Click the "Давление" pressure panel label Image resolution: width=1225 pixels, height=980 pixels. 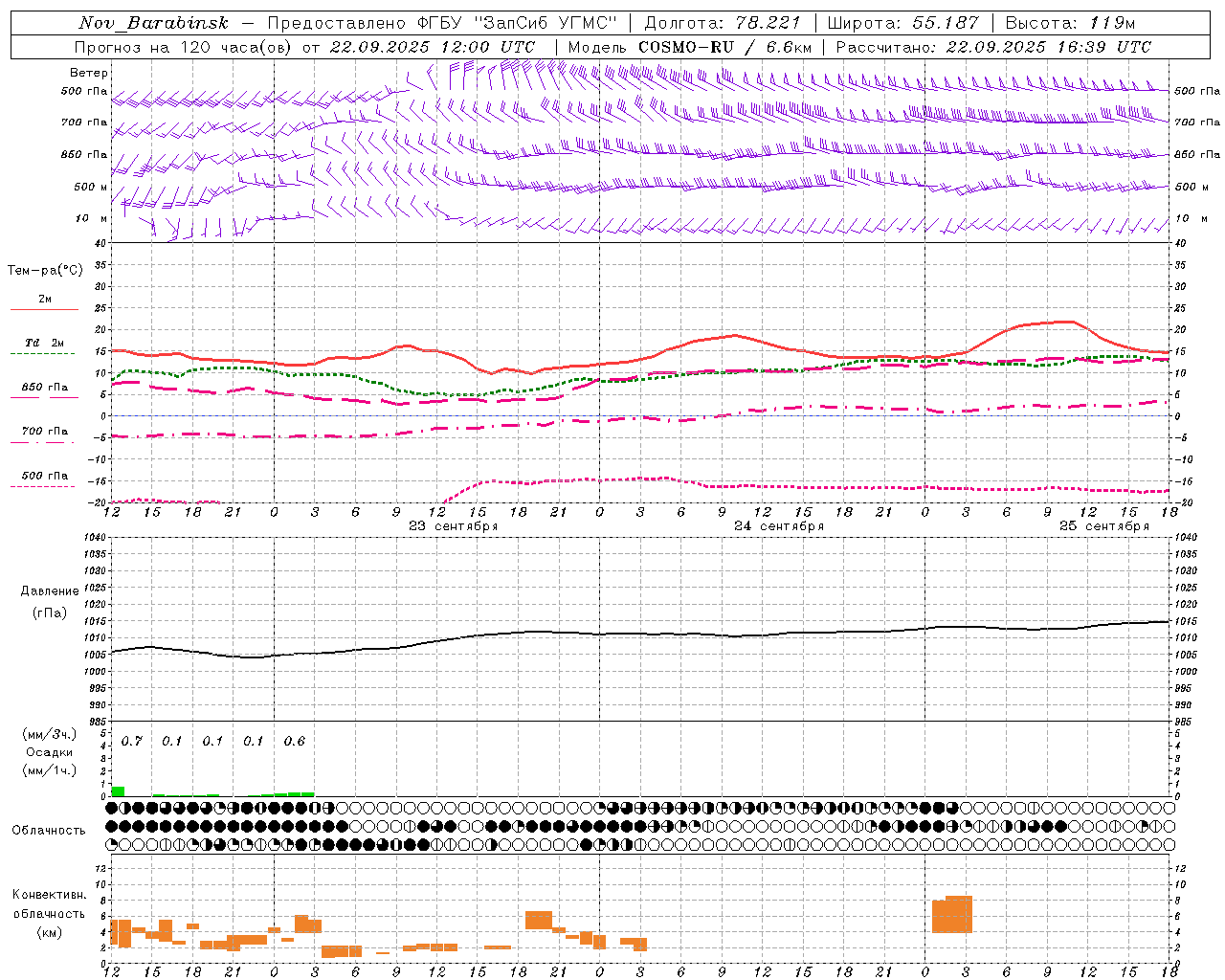coord(50,591)
